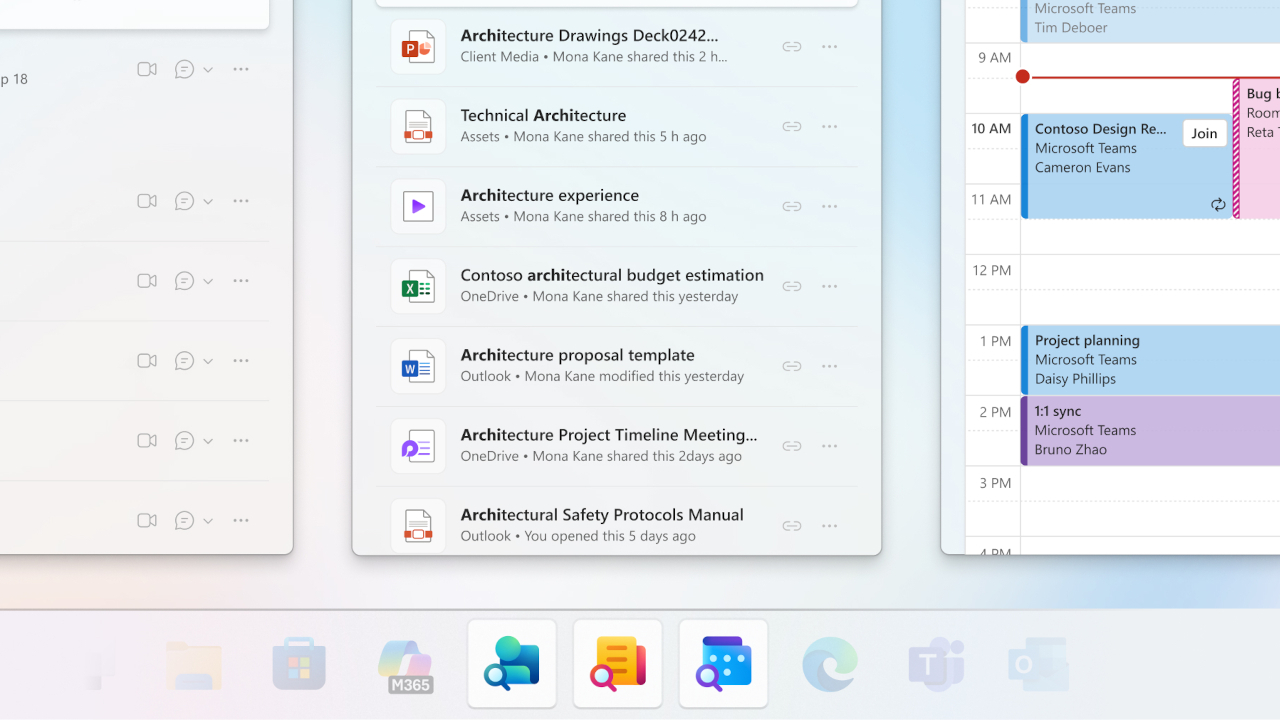Open more options in the Sep 18 row
The height and width of the screenshot is (720, 1280).
pyautogui.click(x=241, y=69)
